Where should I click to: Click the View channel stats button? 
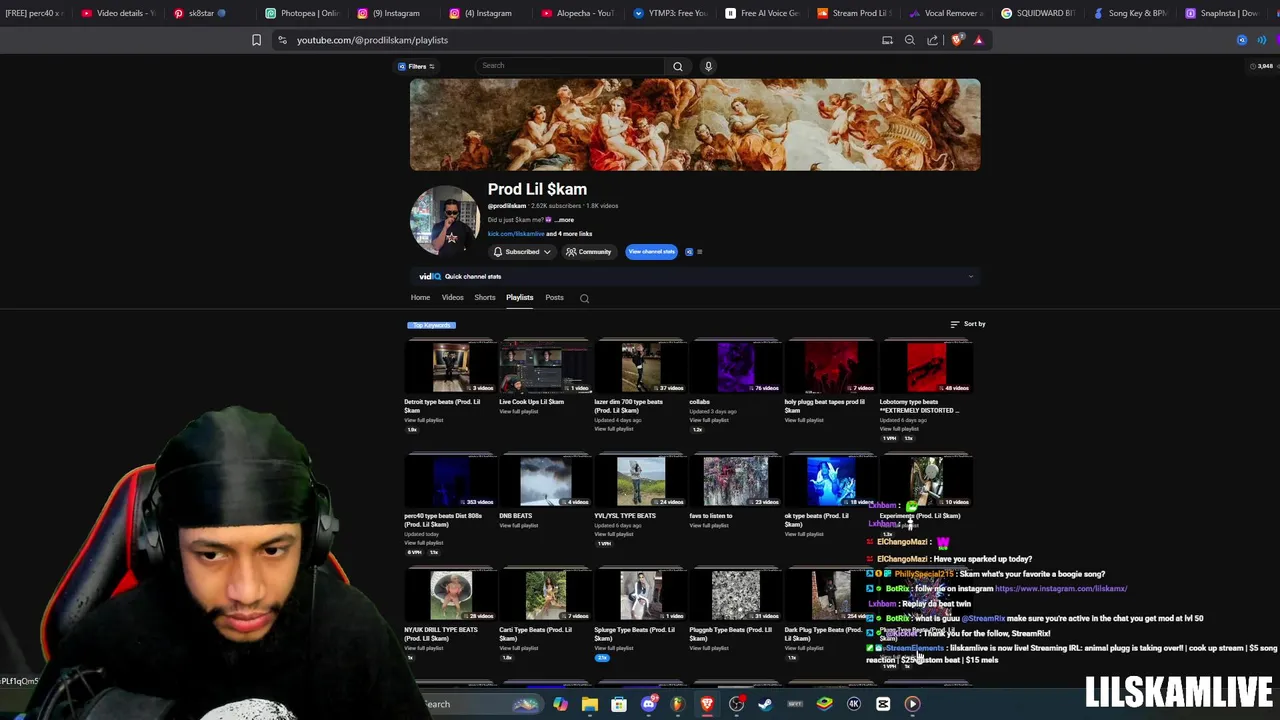(x=651, y=252)
